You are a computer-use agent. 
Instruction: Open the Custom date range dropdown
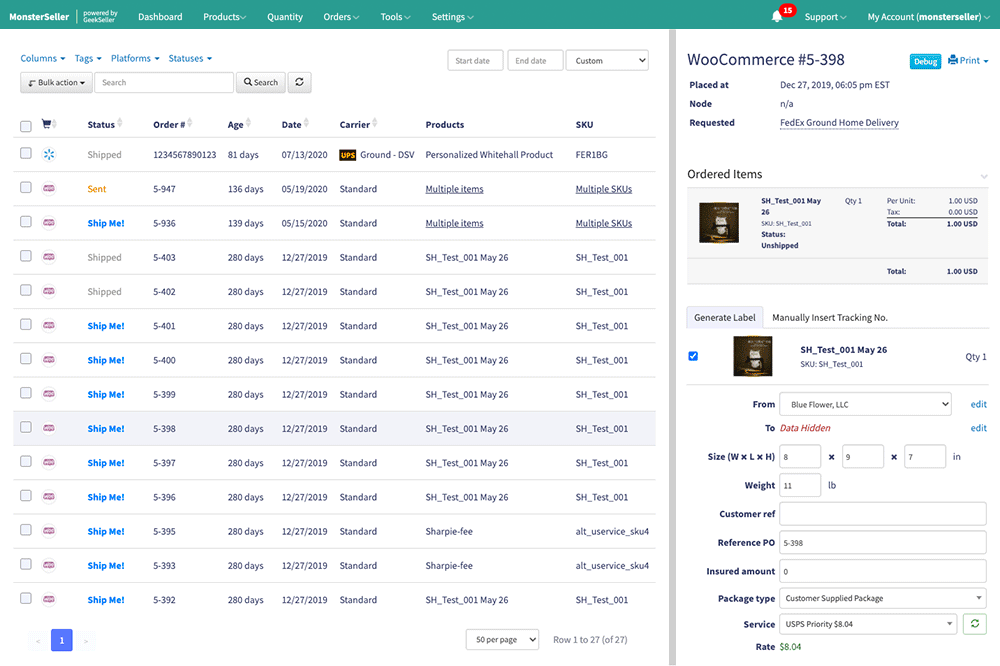tap(607, 61)
